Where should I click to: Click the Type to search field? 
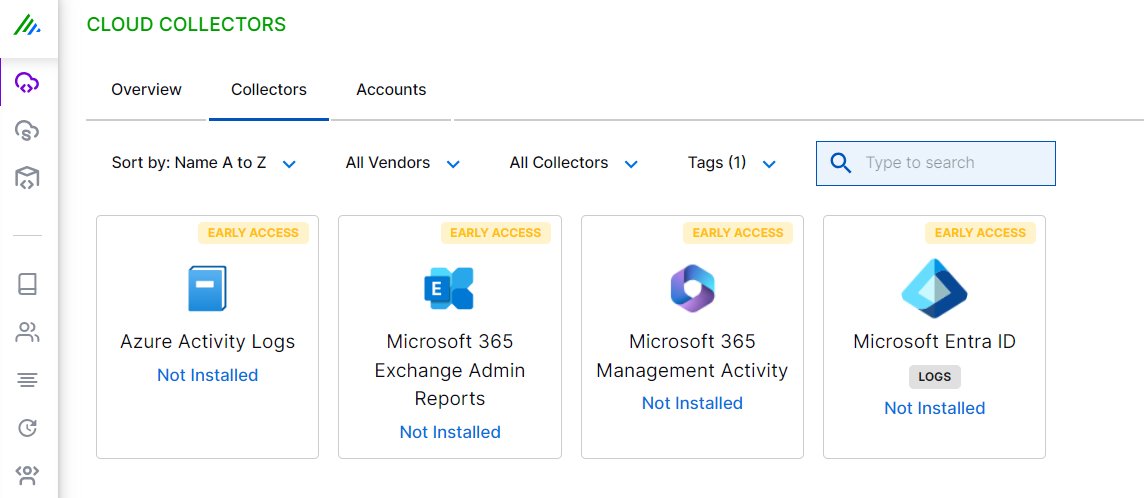click(952, 163)
